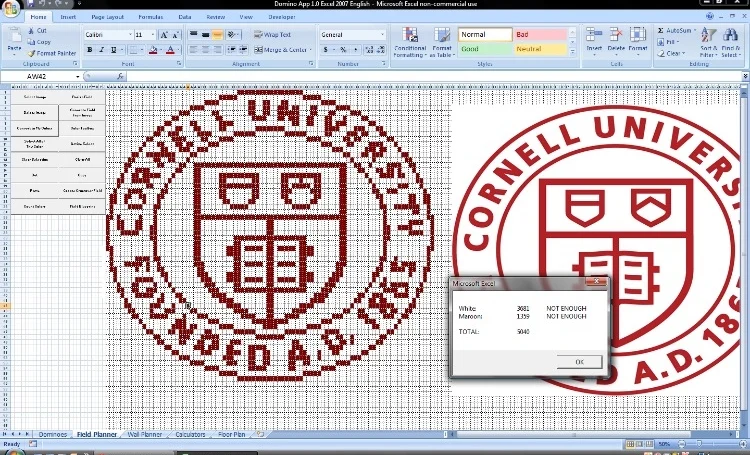The image size is (750, 455).
Task: Switch to the Insert ribbon tab
Action: pyautogui.click(x=68, y=17)
